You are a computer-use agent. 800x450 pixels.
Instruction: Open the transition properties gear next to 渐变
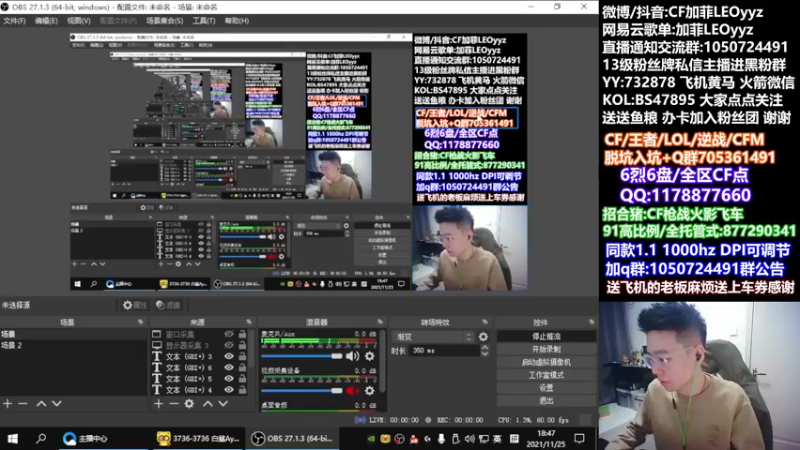[483, 337]
